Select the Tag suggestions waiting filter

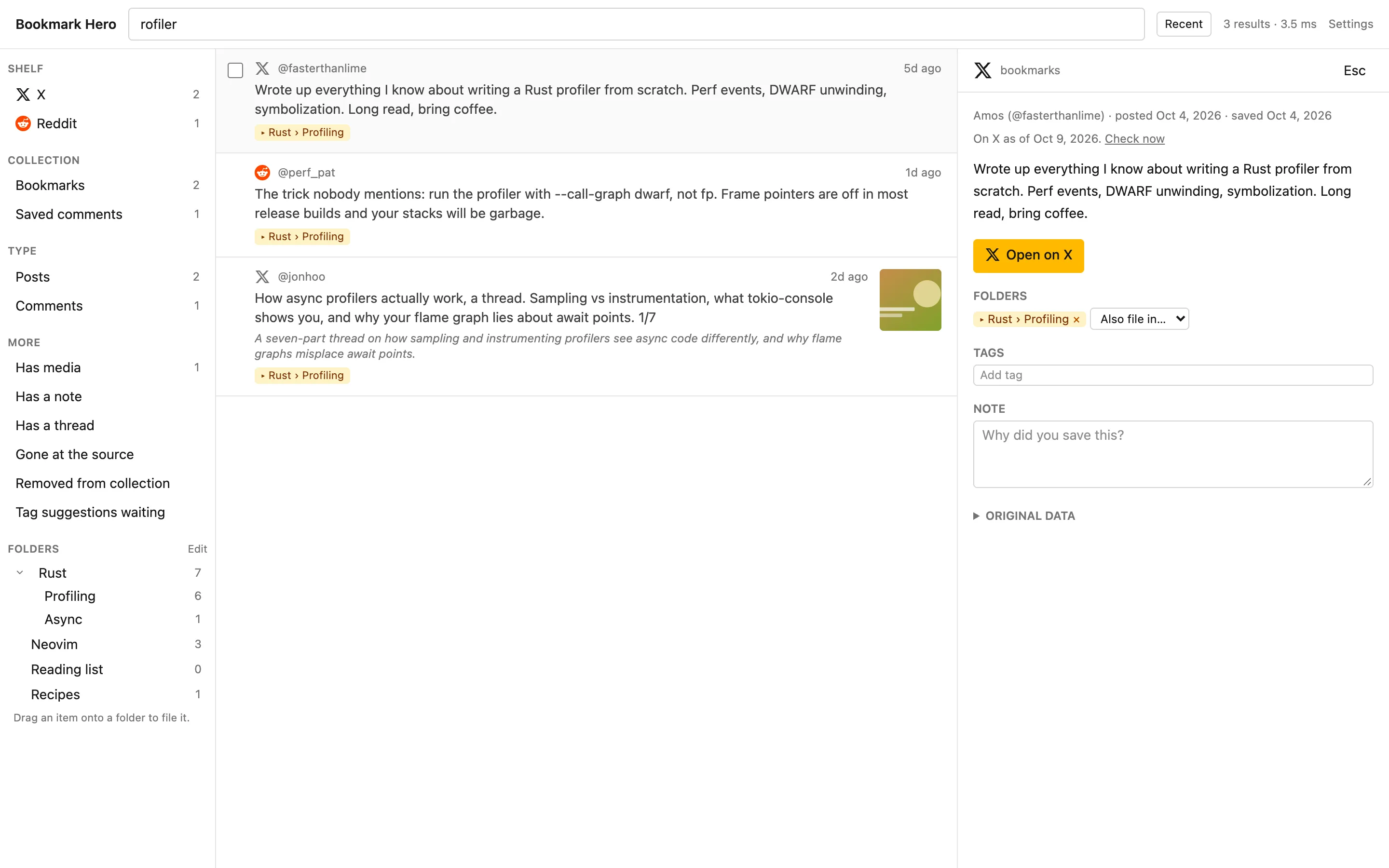[108, 512]
